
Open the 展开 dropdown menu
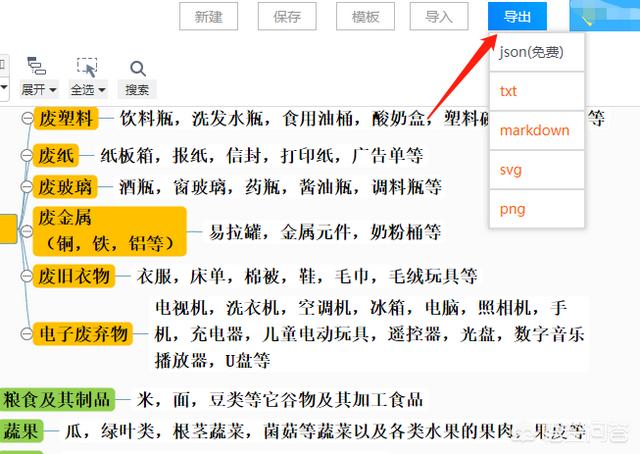tap(39, 89)
